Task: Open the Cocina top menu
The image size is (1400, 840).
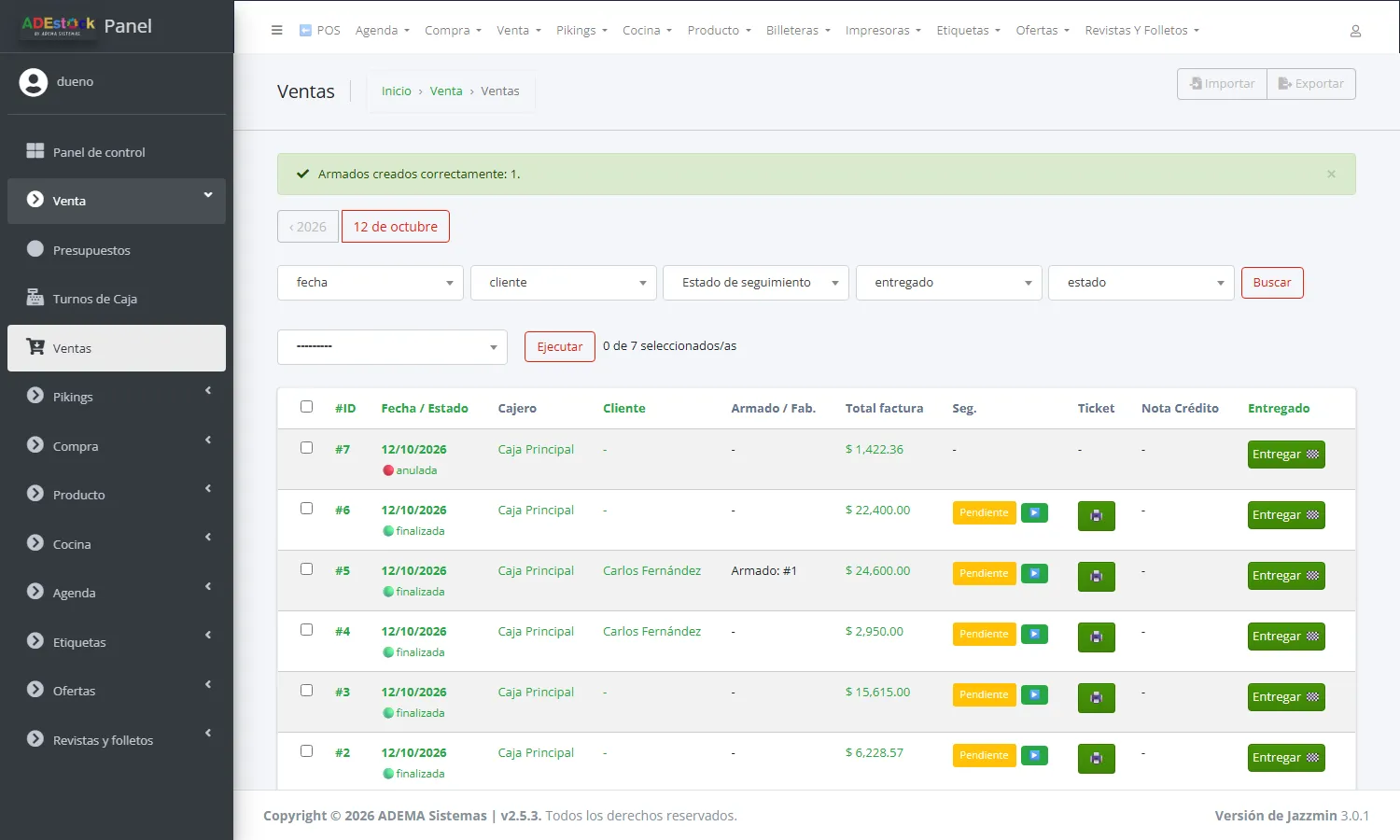Action: [x=648, y=31]
